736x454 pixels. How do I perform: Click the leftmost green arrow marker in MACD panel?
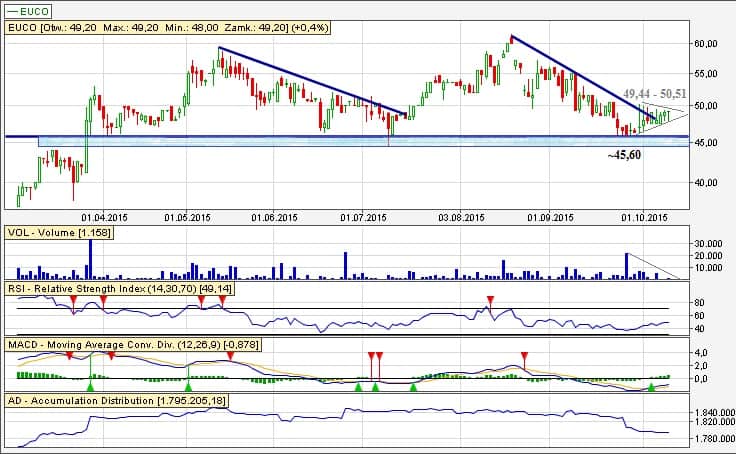pos(91,386)
